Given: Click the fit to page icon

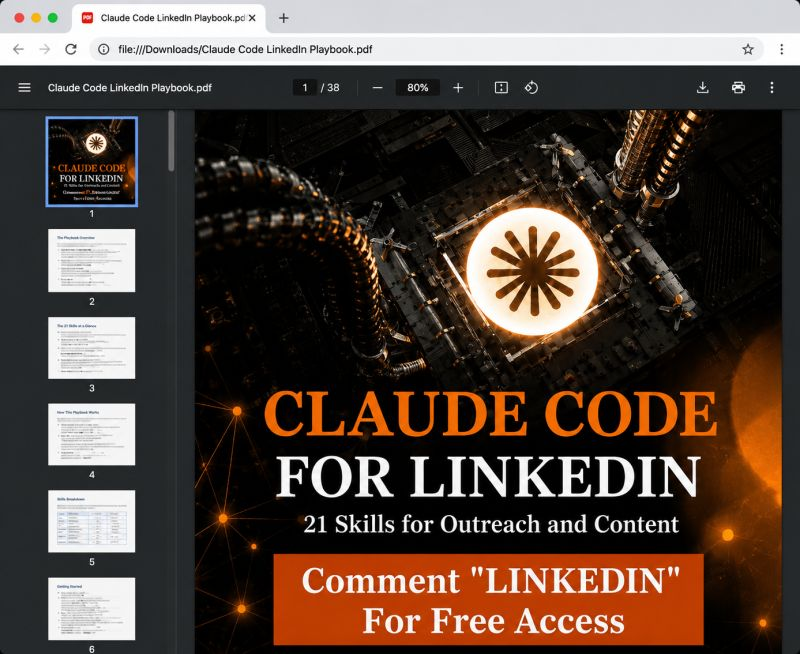Looking at the screenshot, I should [501, 88].
